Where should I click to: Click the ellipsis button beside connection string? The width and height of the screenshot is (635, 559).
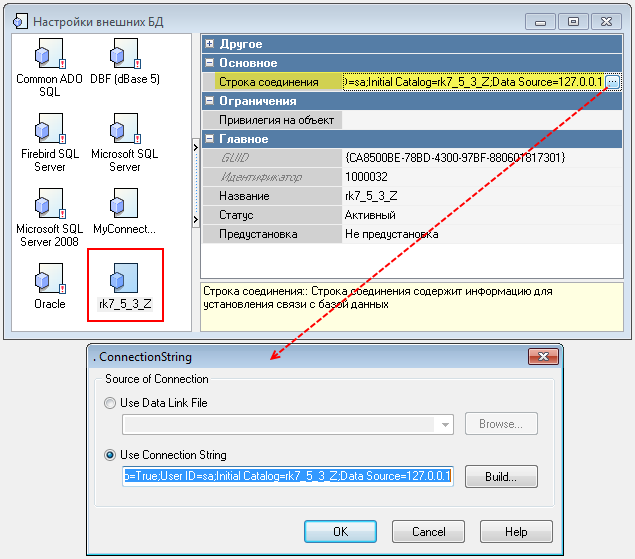613,82
